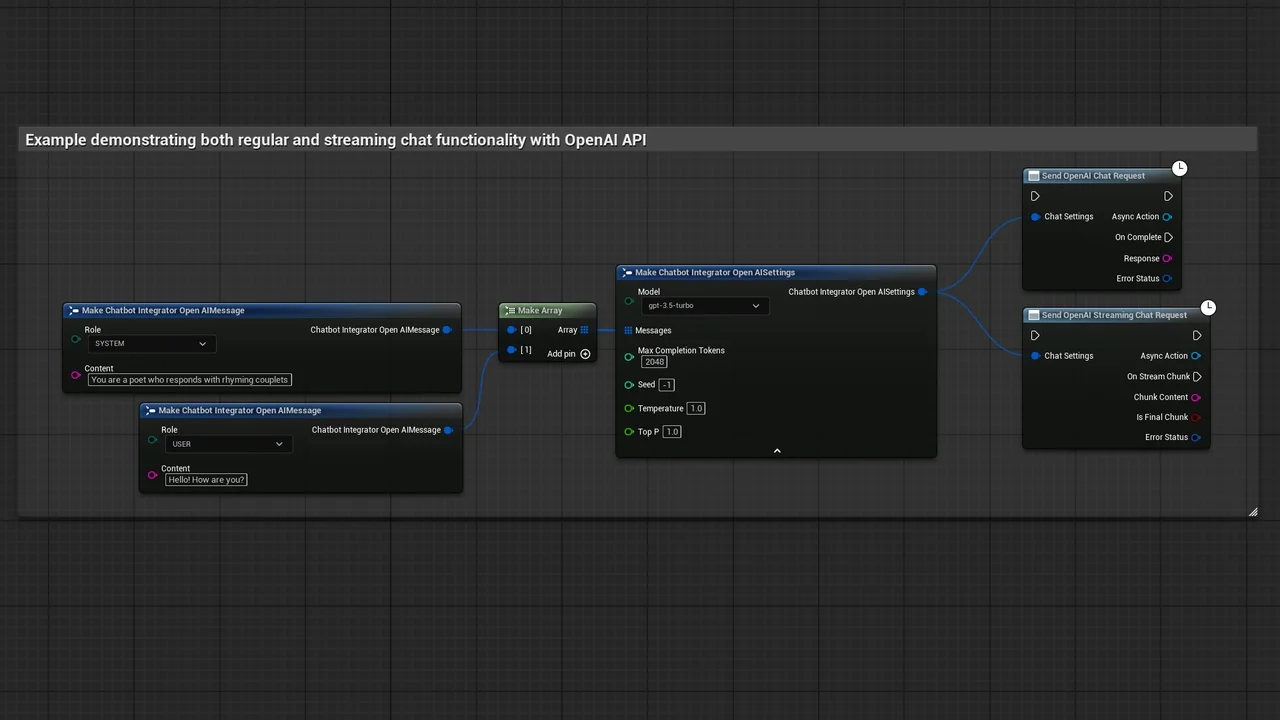Viewport: 1280px width, 720px height.
Task: Click Add pin plus icon on Make Array
Action: tap(585, 354)
